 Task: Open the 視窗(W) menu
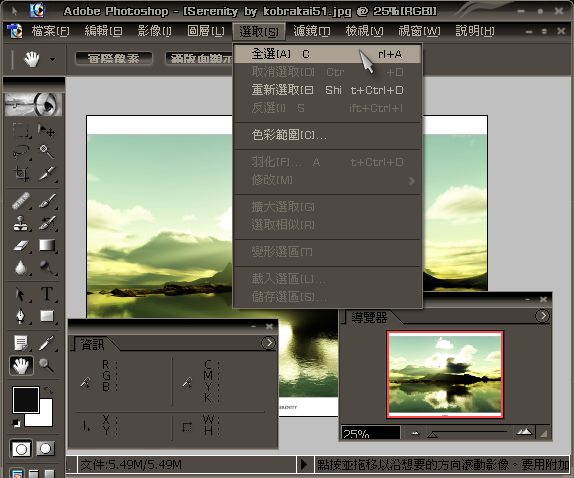[419, 31]
